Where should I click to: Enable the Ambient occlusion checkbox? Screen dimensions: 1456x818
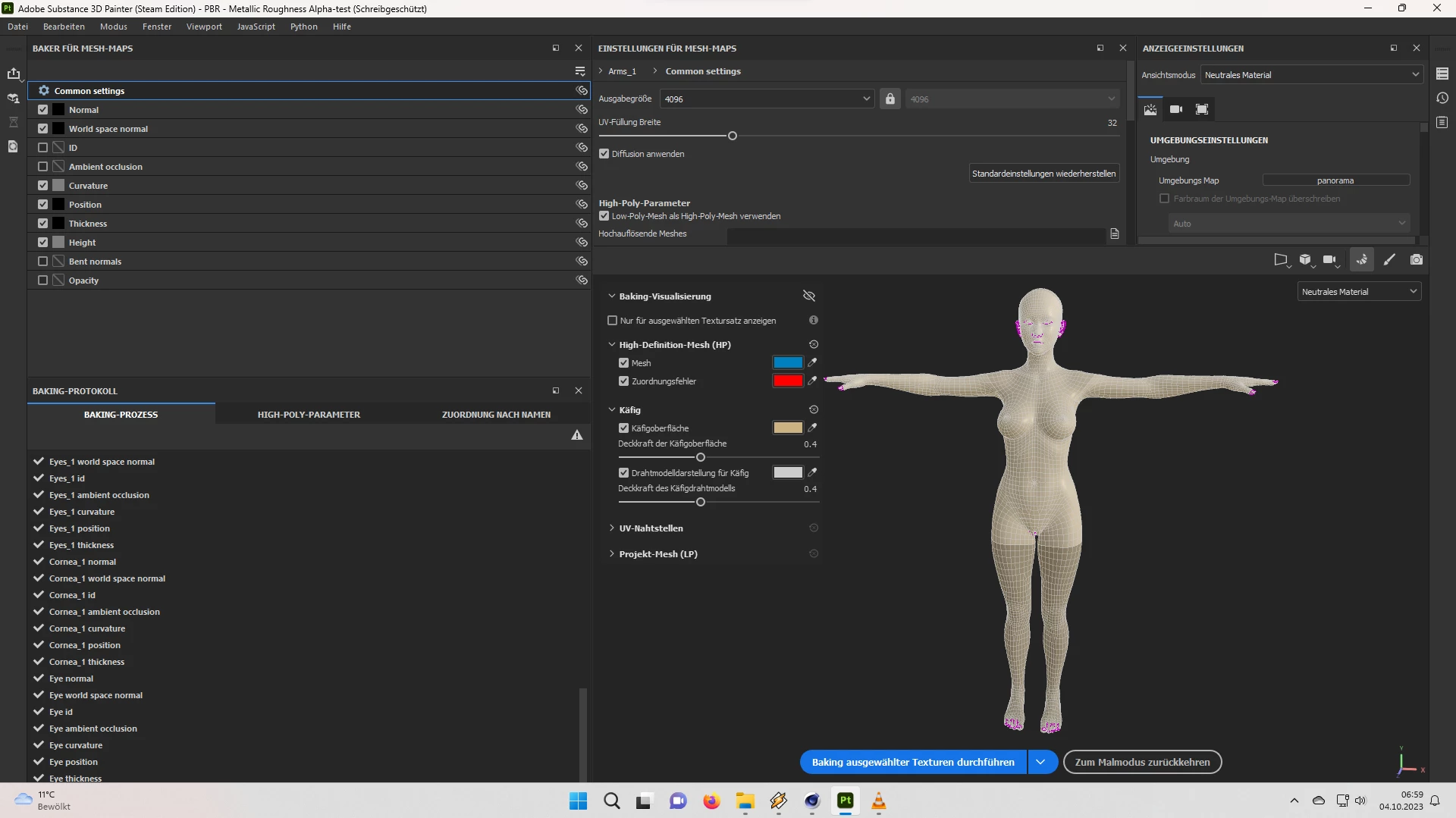(x=42, y=167)
